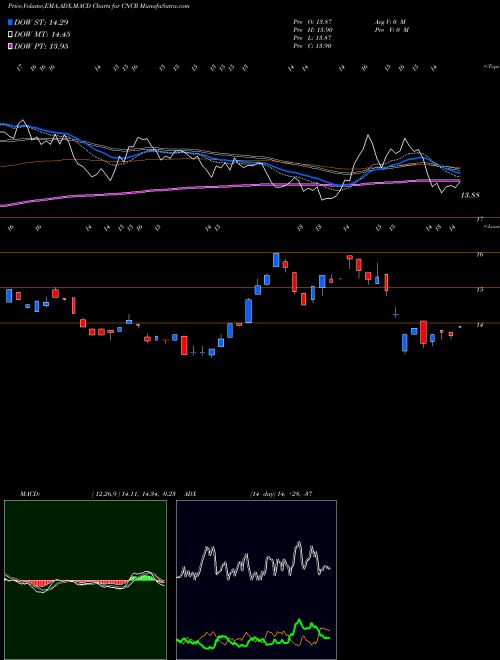The height and width of the screenshot is (660, 500).
Task: Click the 17 price axis label
Action: (479, 219)
